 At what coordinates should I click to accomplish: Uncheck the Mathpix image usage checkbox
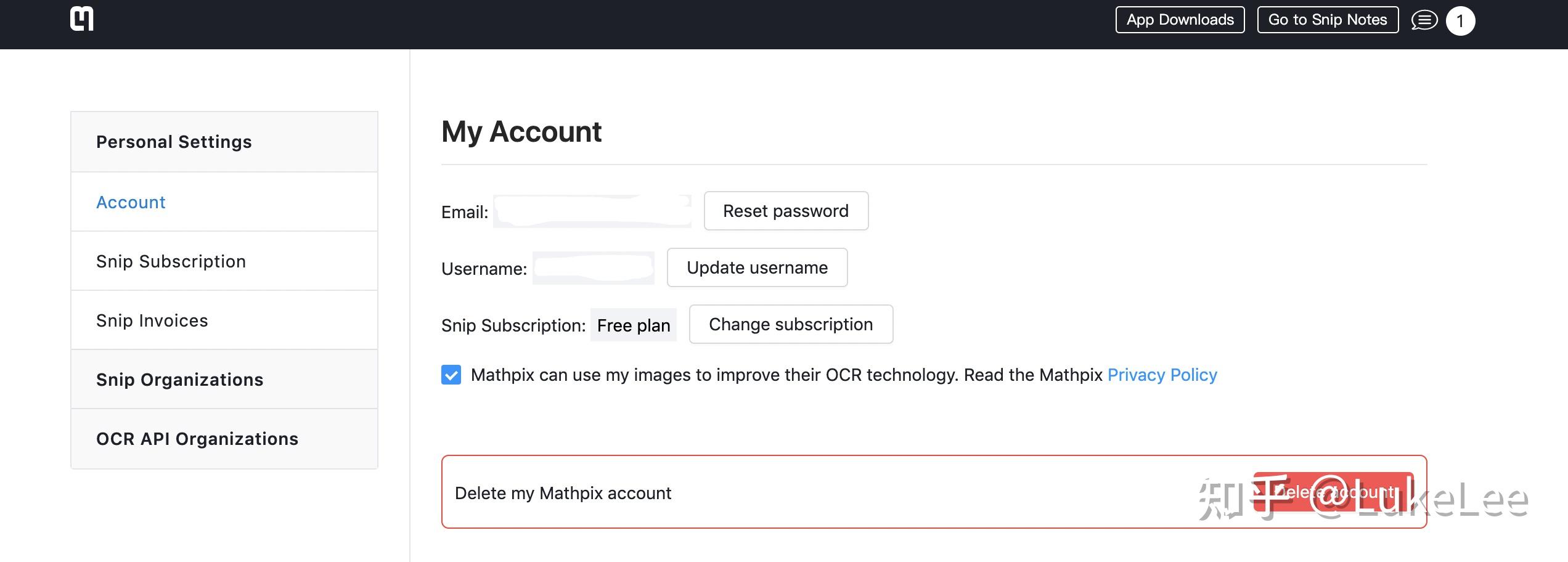[451, 375]
